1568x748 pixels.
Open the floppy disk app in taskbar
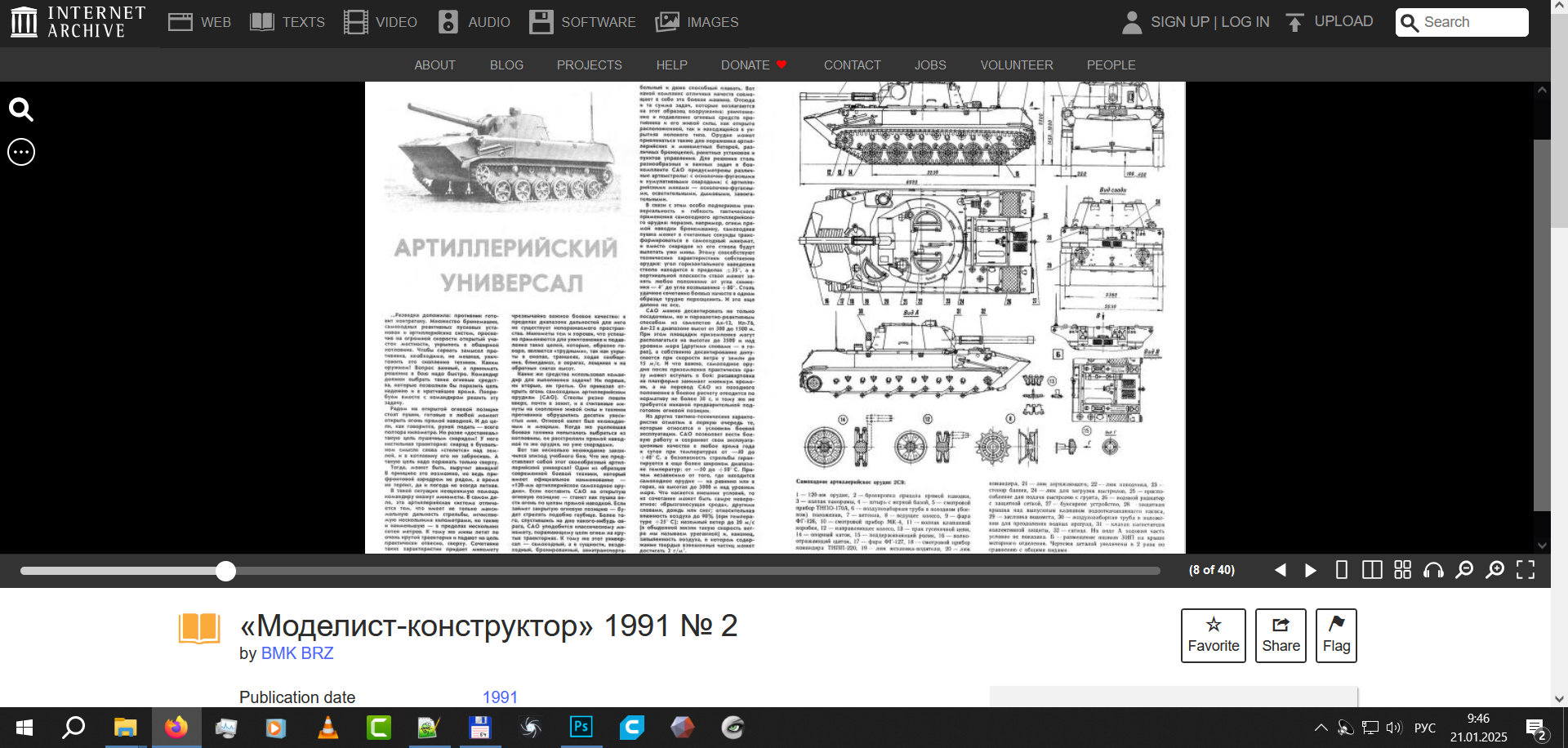pos(479,728)
